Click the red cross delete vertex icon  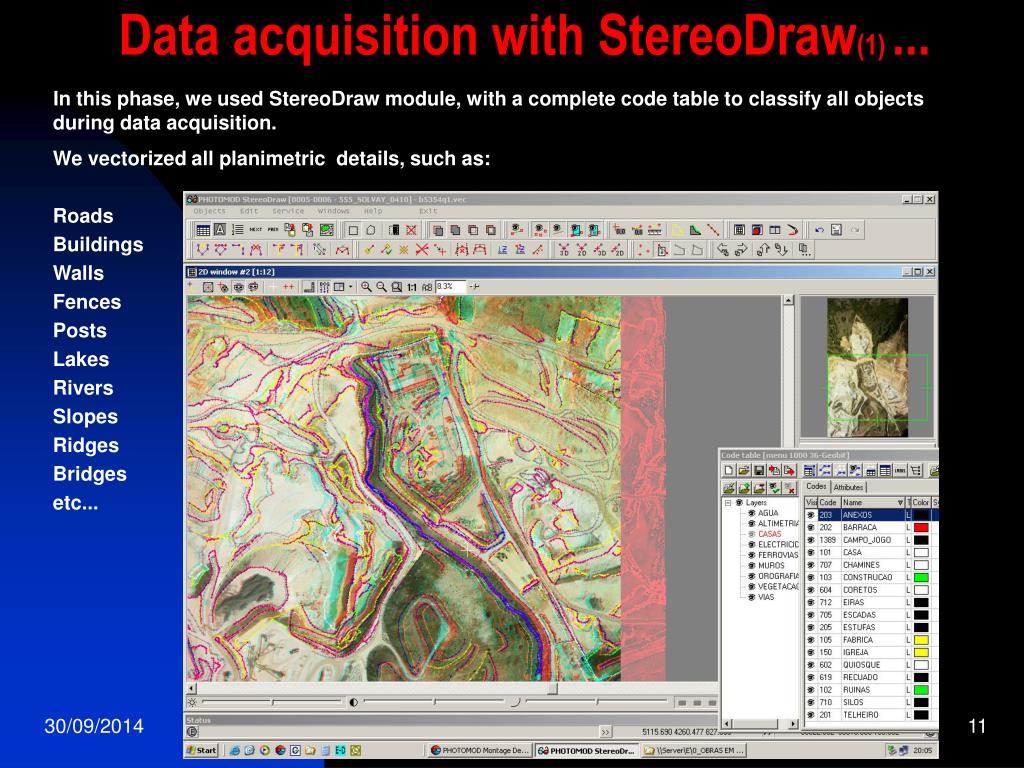coord(422,249)
